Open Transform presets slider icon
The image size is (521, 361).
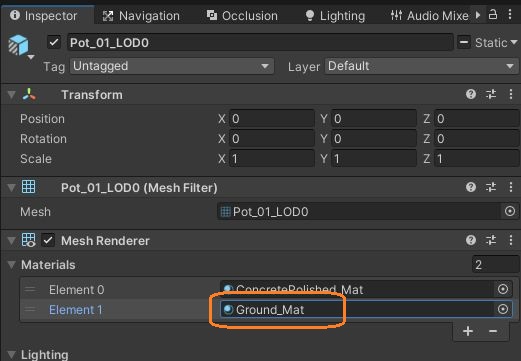click(x=491, y=94)
